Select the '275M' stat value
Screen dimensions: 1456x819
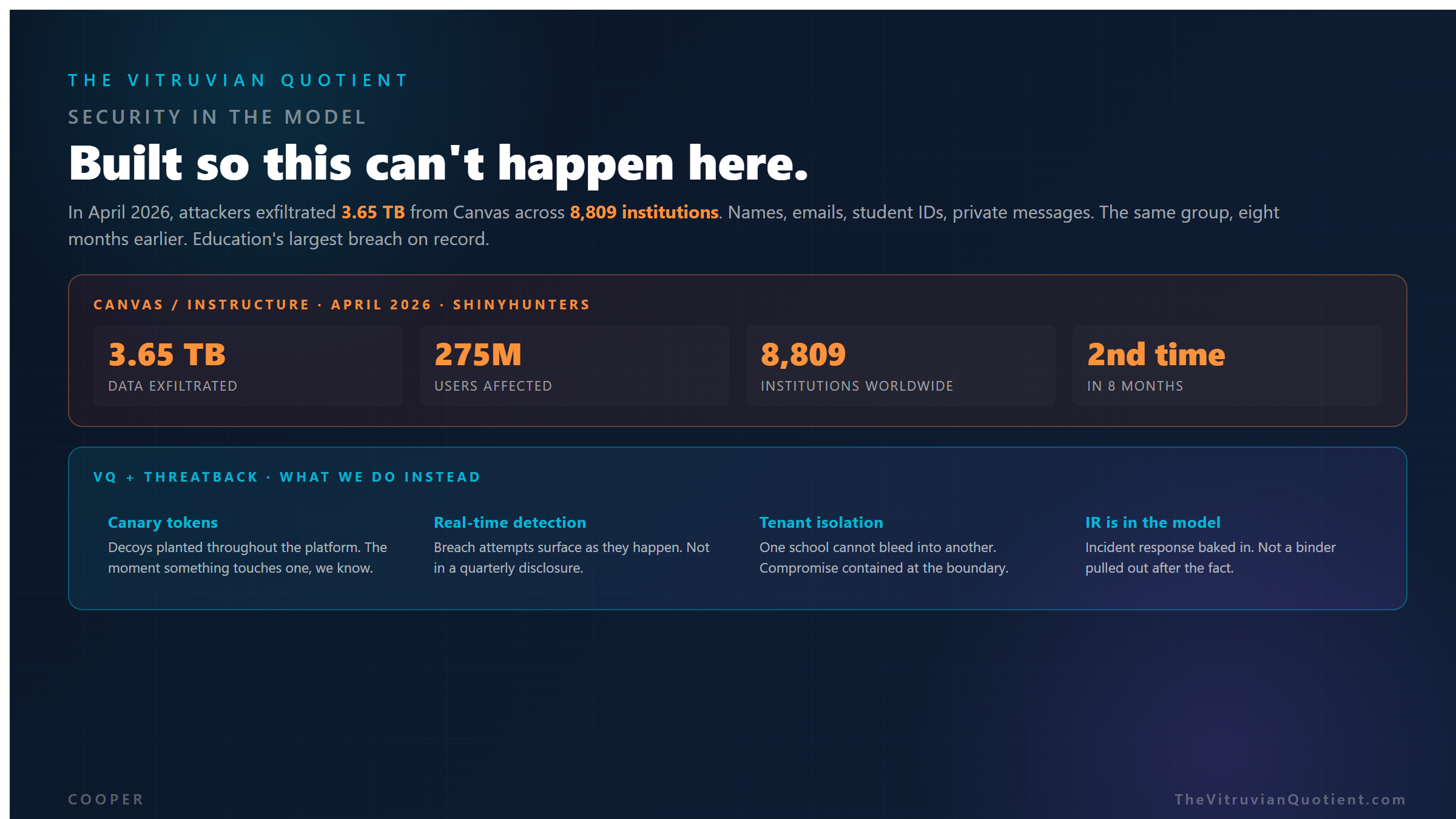[478, 354]
